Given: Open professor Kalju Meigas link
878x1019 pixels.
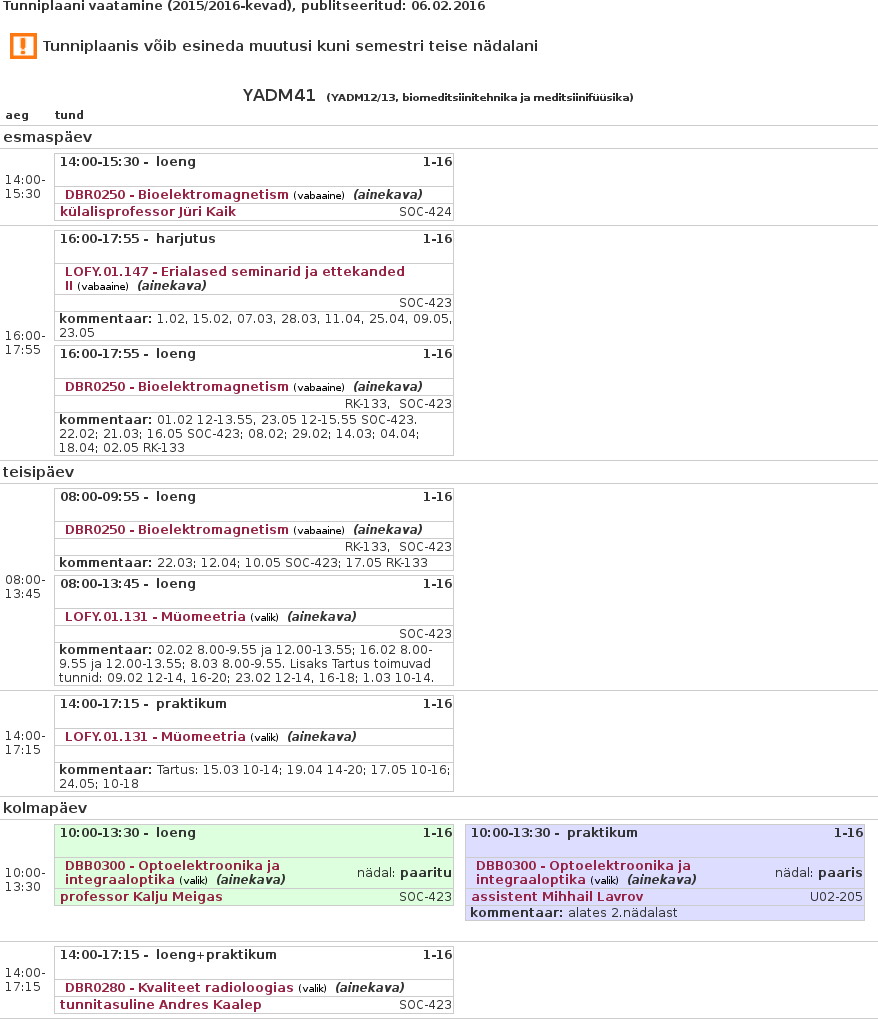Looking at the screenshot, I should click(141, 897).
